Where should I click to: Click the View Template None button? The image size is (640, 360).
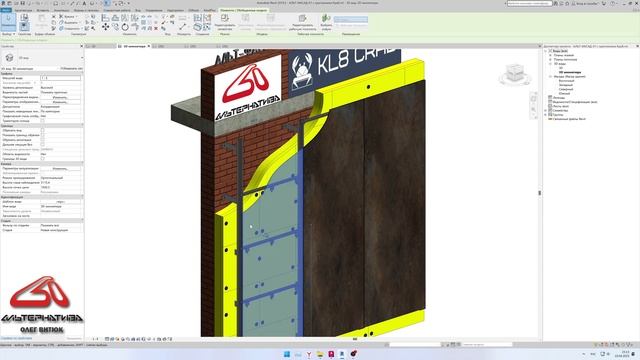[60, 202]
